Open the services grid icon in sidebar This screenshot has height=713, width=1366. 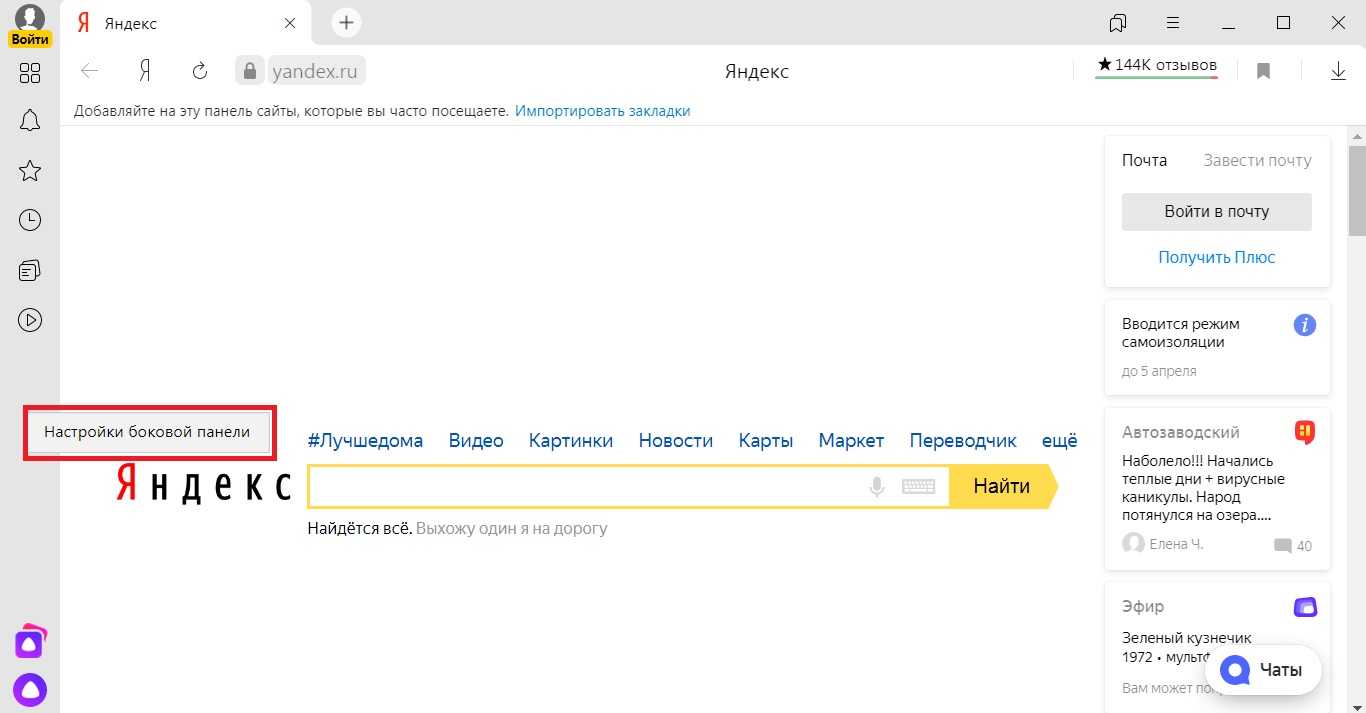(x=30, y=73)
